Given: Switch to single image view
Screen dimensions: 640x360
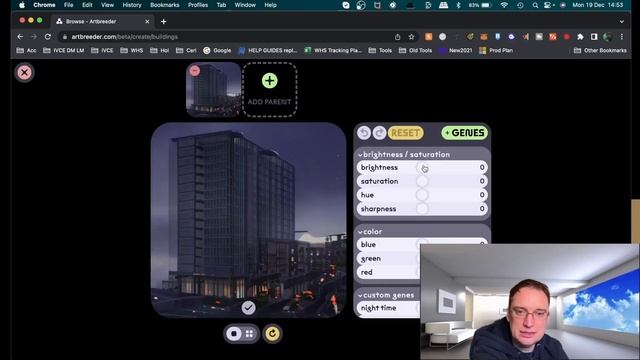Looking at the screenshot, I should [234, 333].
